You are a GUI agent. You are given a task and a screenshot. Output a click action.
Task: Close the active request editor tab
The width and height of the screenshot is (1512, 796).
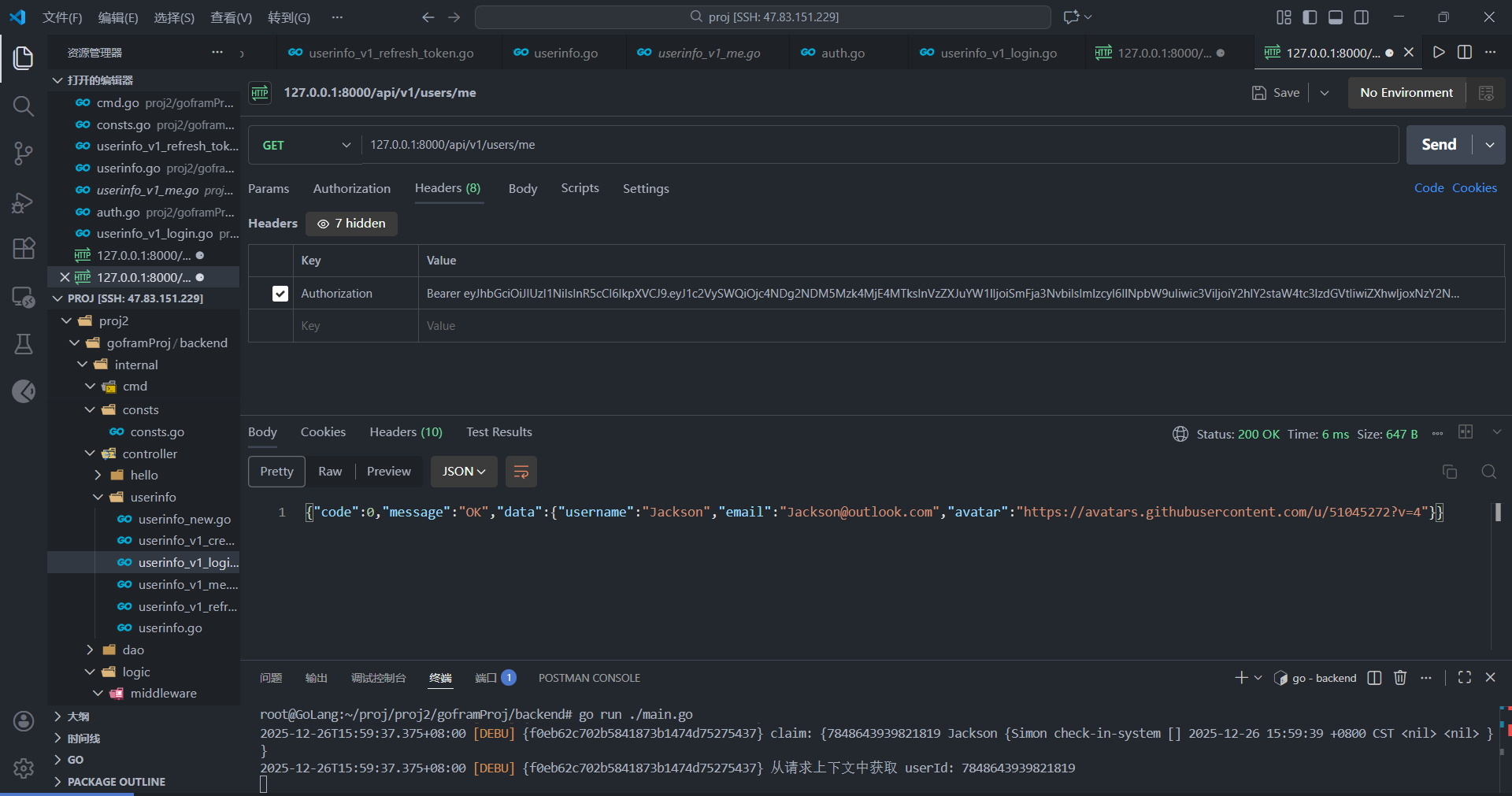[x=1409, y=52]
